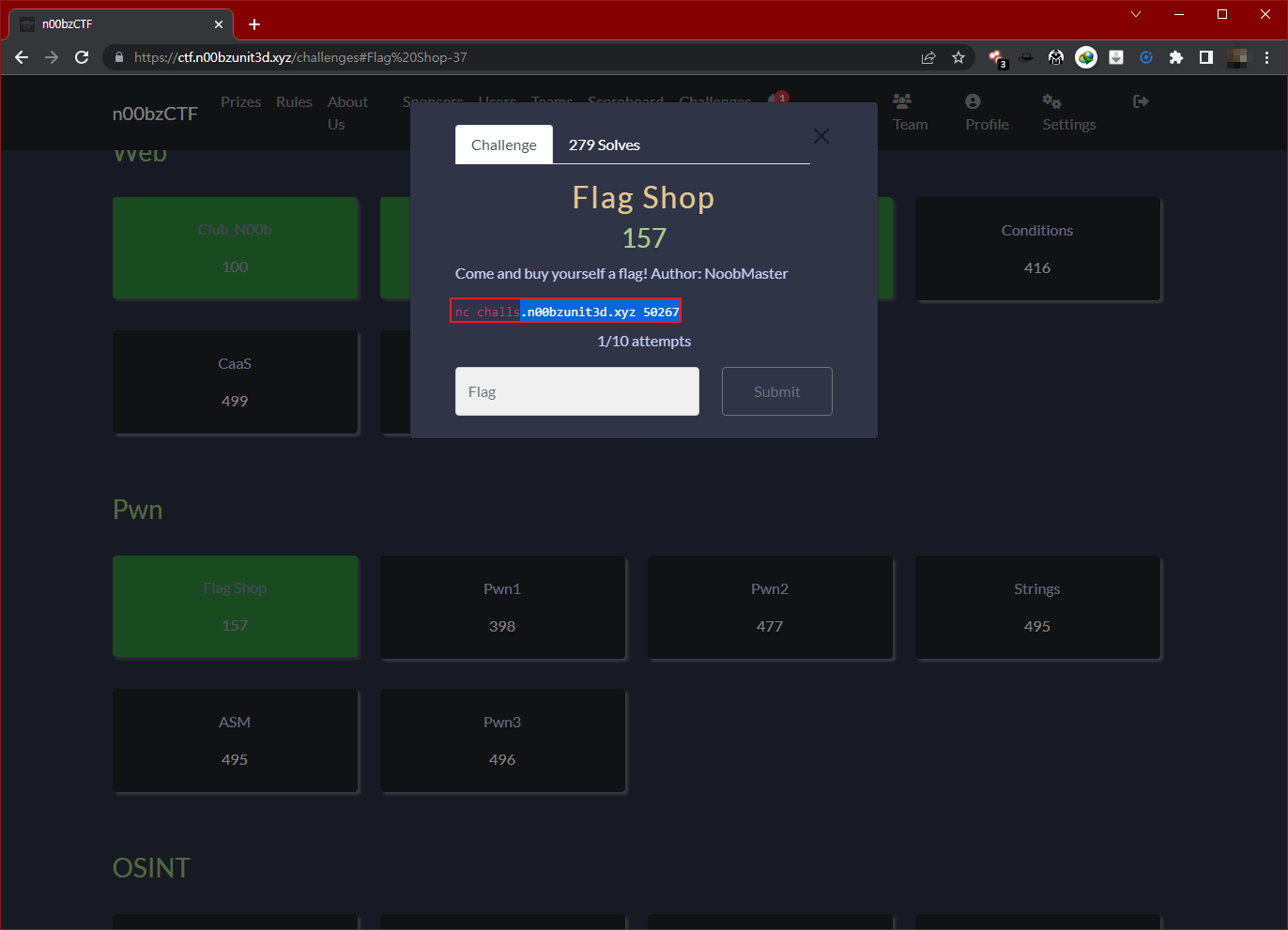Switch to the Challenge tab in the dialog
Image resolution: width=1288 pixels, height=930 pixels.
pos(504,145)
